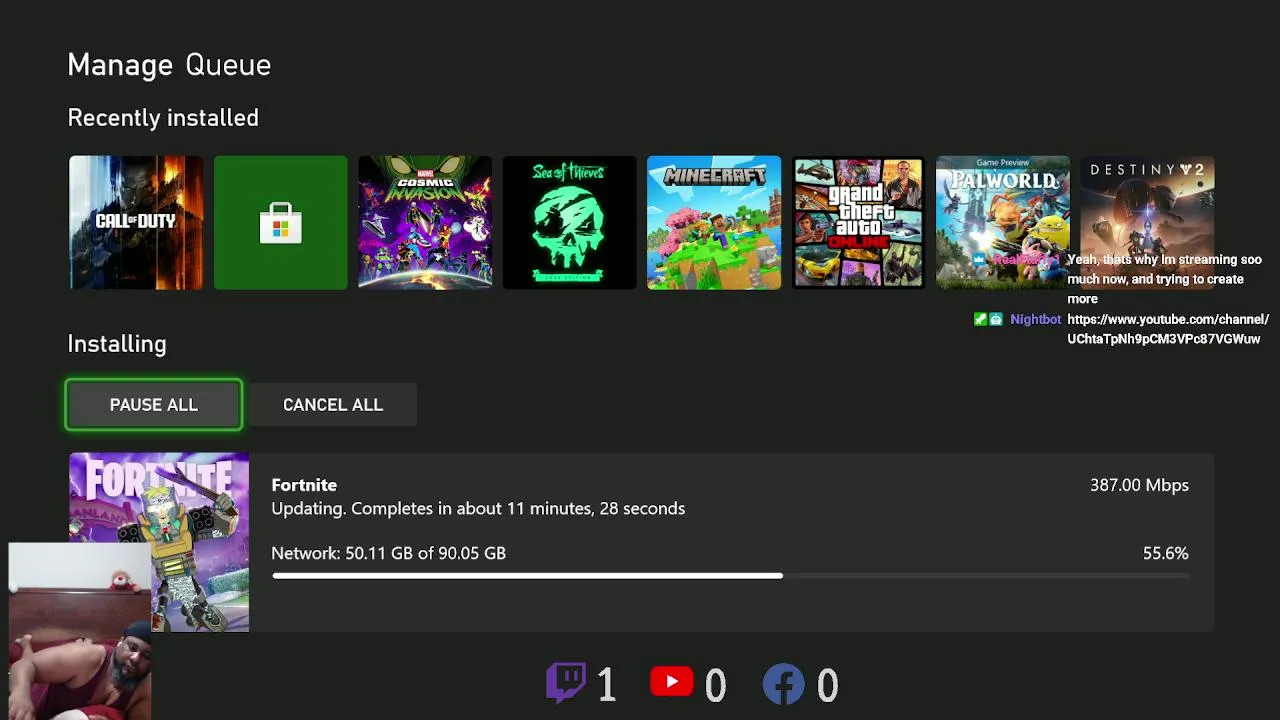Screen dimensions: 1280x720
Task: Open the Nightbot YouTube channel link
Action: [x=1168, y=329]
